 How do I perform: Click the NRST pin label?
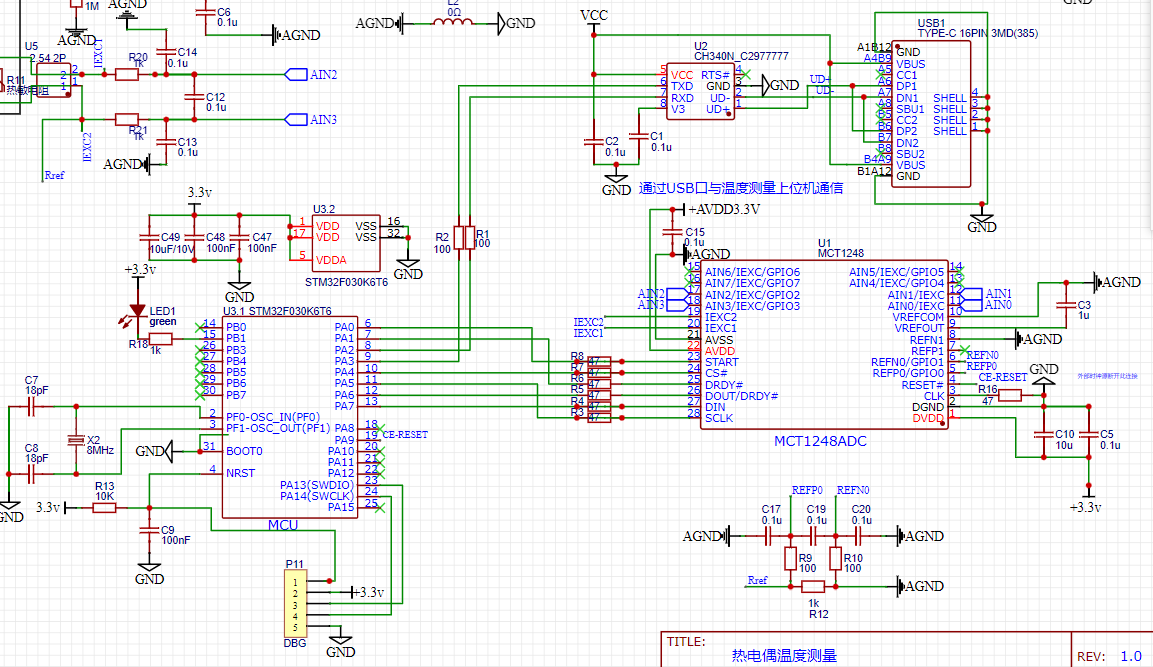[240, 473]
